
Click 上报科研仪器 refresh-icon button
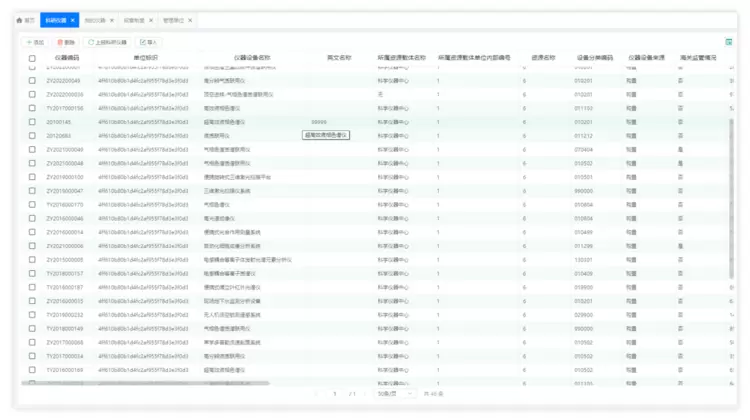(x=108, y=42)
